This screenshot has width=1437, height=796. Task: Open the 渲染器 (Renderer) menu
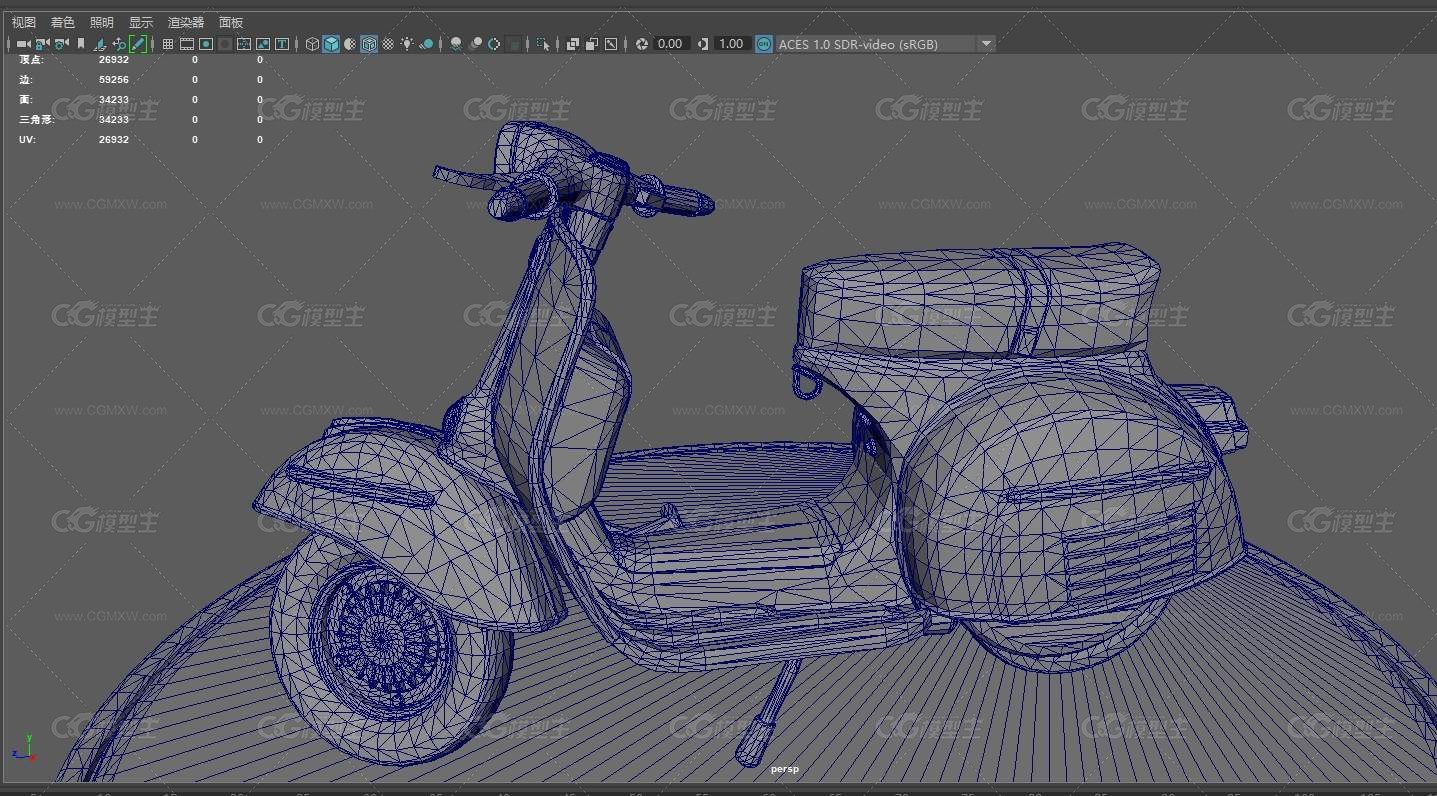point(186,22)
